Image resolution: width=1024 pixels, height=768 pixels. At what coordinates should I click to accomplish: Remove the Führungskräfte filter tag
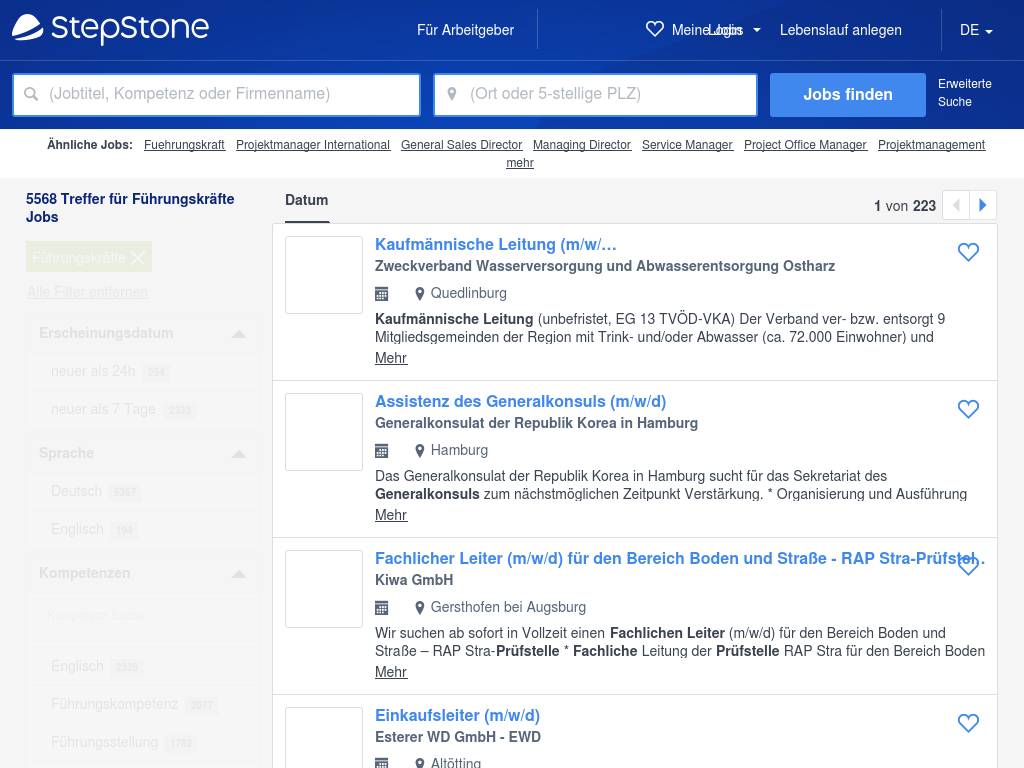[x=138, y=258]
